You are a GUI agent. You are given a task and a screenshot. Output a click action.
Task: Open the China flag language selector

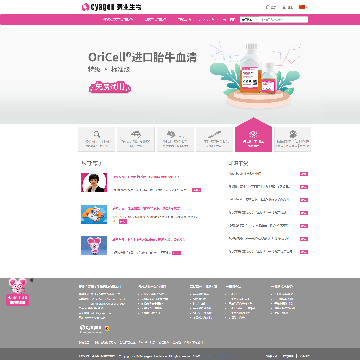pyautogui.click(x=303, y=7)
